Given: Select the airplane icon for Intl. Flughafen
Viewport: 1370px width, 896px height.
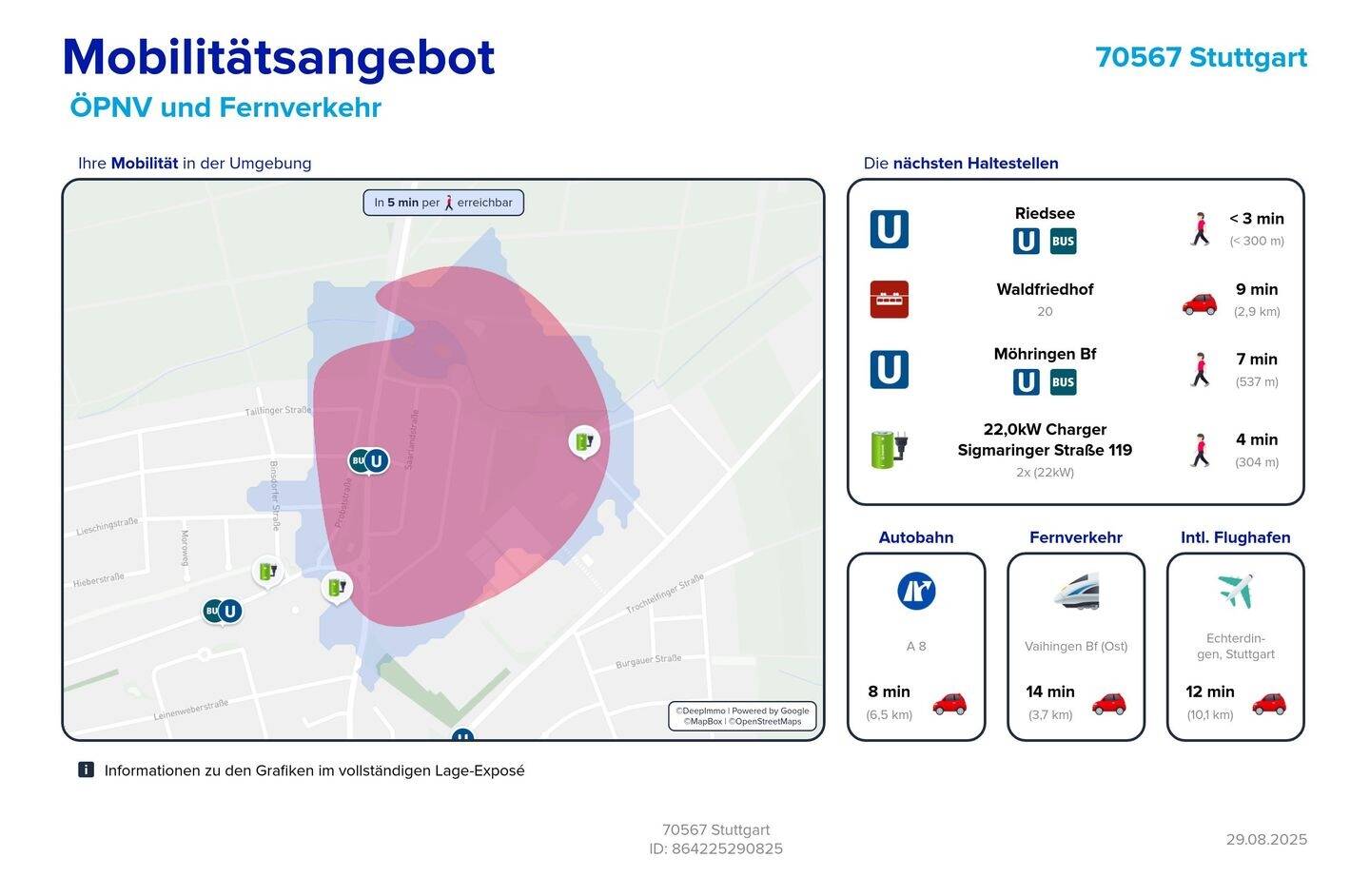Looking at the screenshot, I should [1235, 592].
